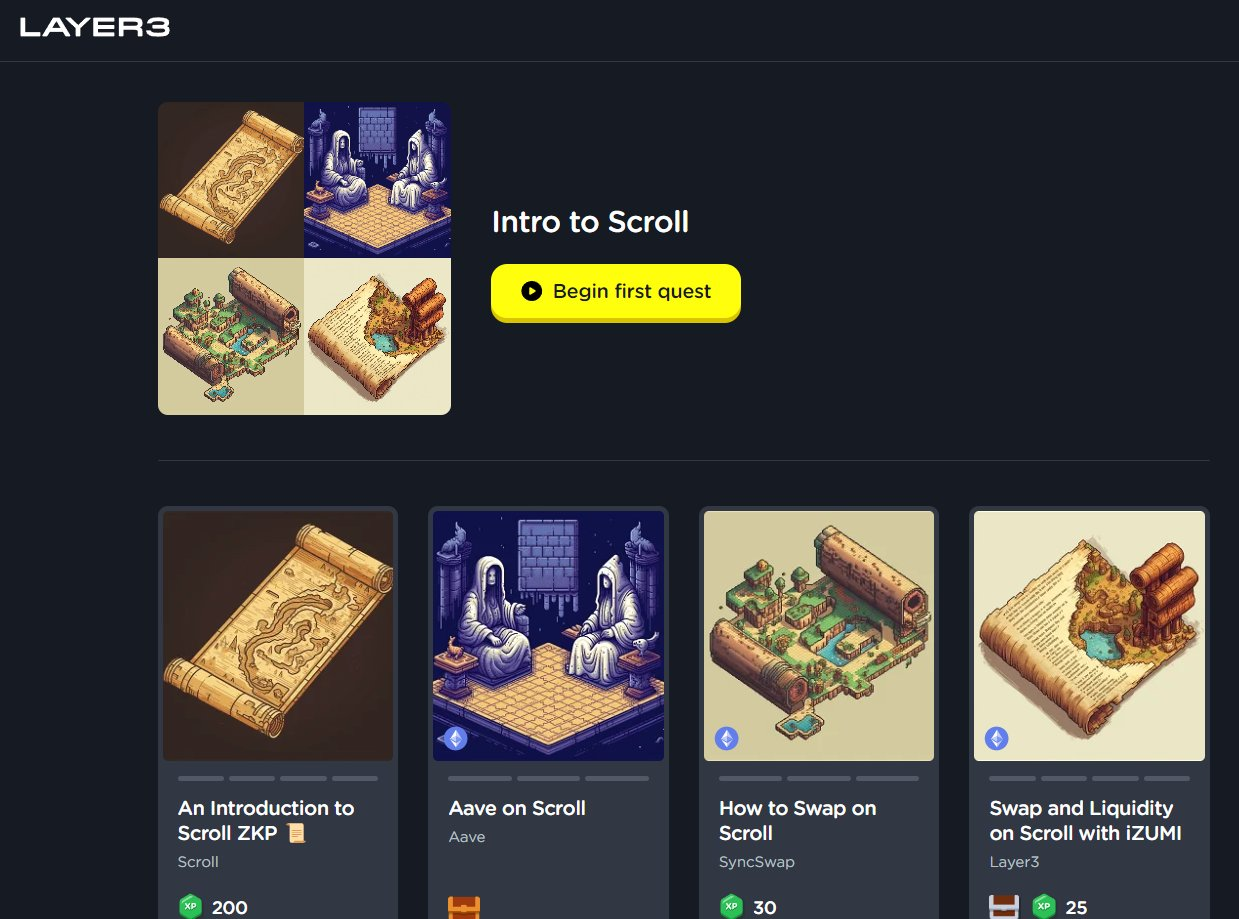Open Swap and Liquidity with iZUMI title

1085,820
